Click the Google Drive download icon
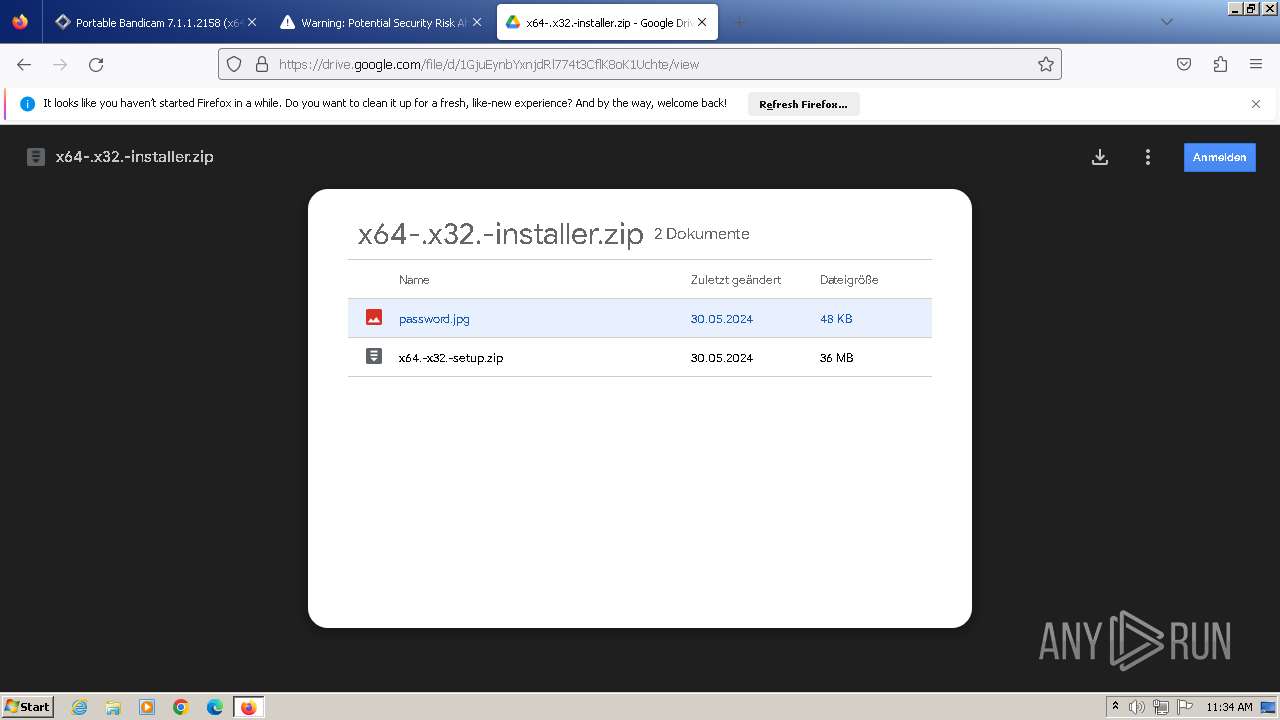 tap(1100, 157)
